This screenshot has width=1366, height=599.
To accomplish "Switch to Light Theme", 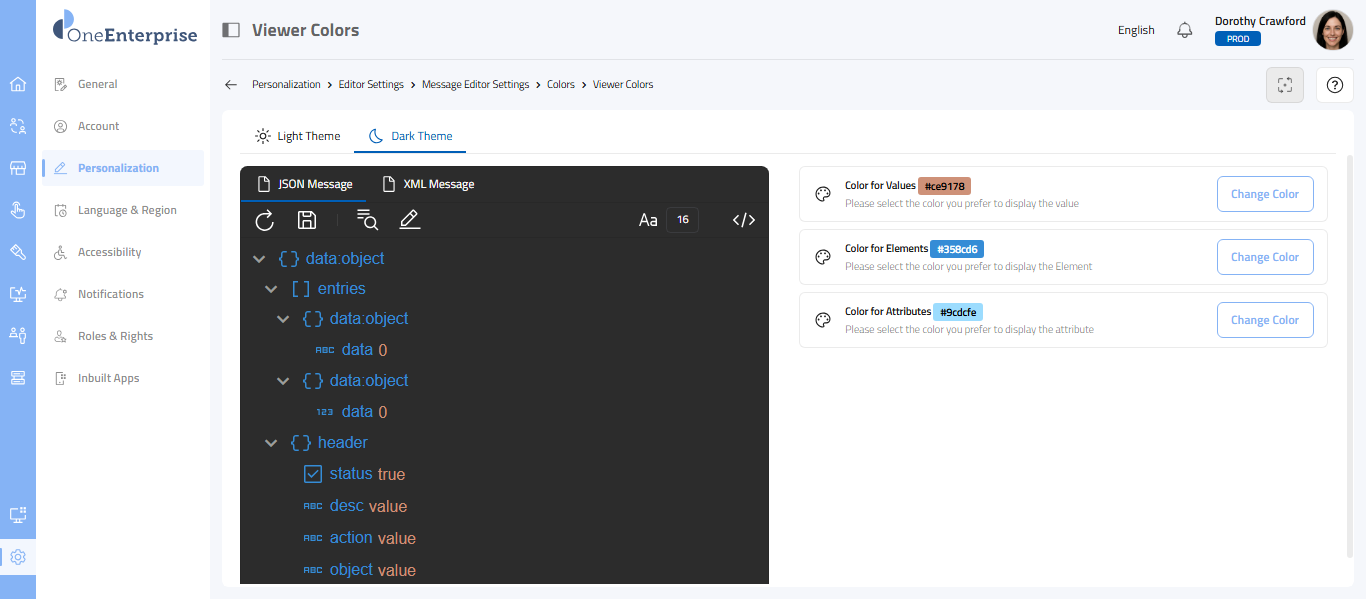I will [297, 136].
